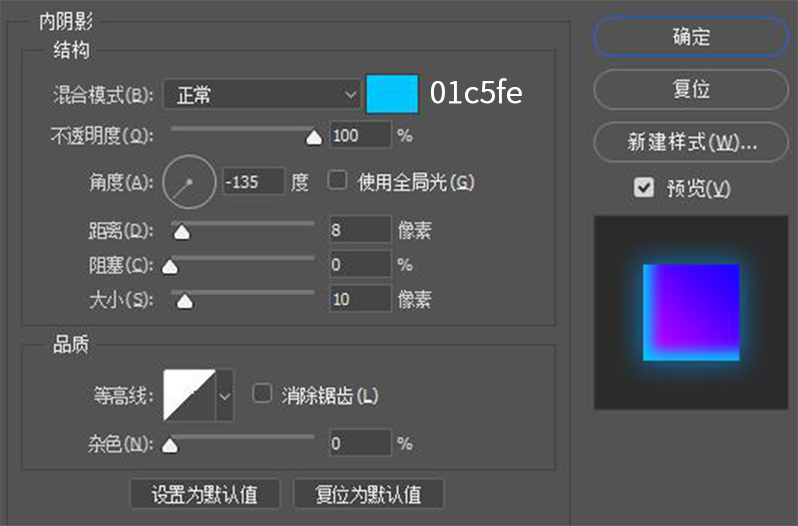798x526 pixels.
Task: Click the 大小 slider handle
Action: (184, 301)
